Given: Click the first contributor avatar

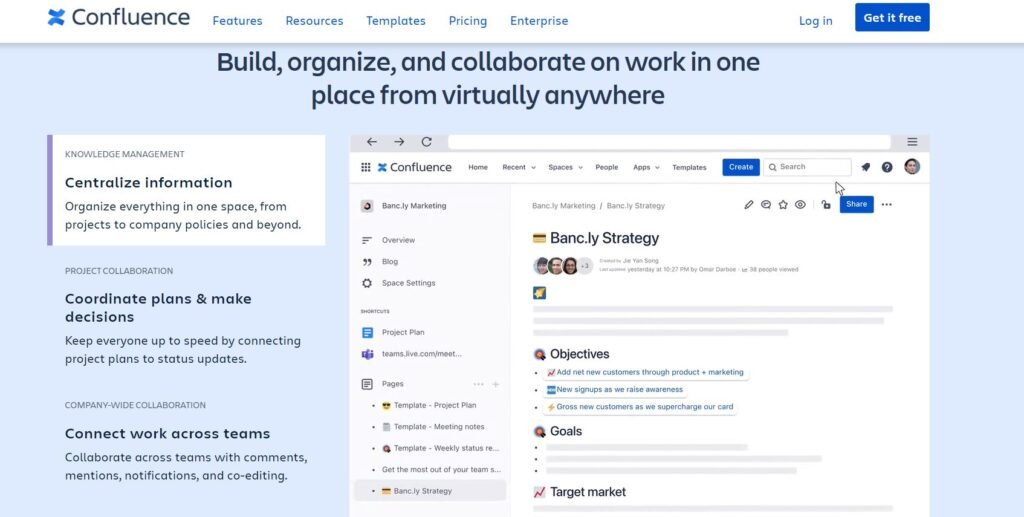Looking at the screenshot, I should [x=541, y=266].
